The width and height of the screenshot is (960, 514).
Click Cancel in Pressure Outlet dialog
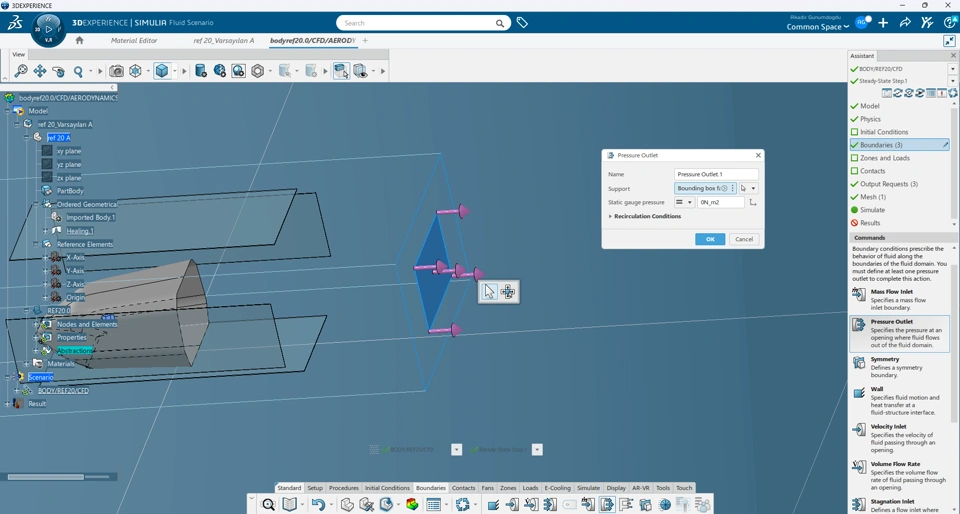pos(744,239)
